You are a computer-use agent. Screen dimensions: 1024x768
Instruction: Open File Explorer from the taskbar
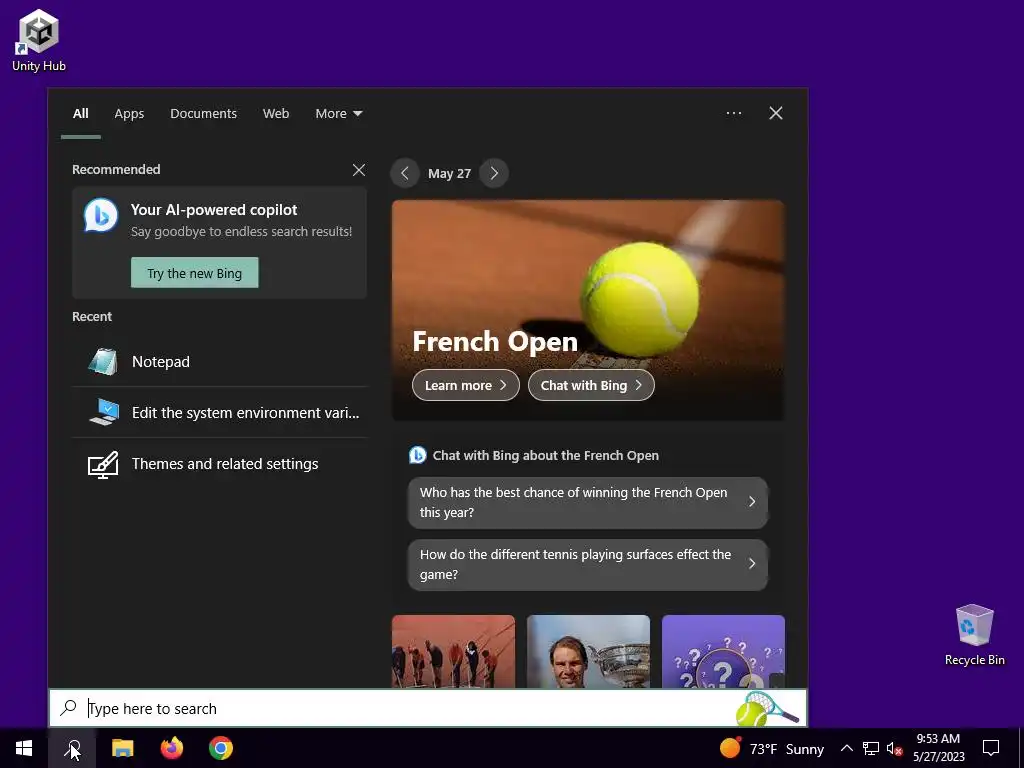coord(122,748)
